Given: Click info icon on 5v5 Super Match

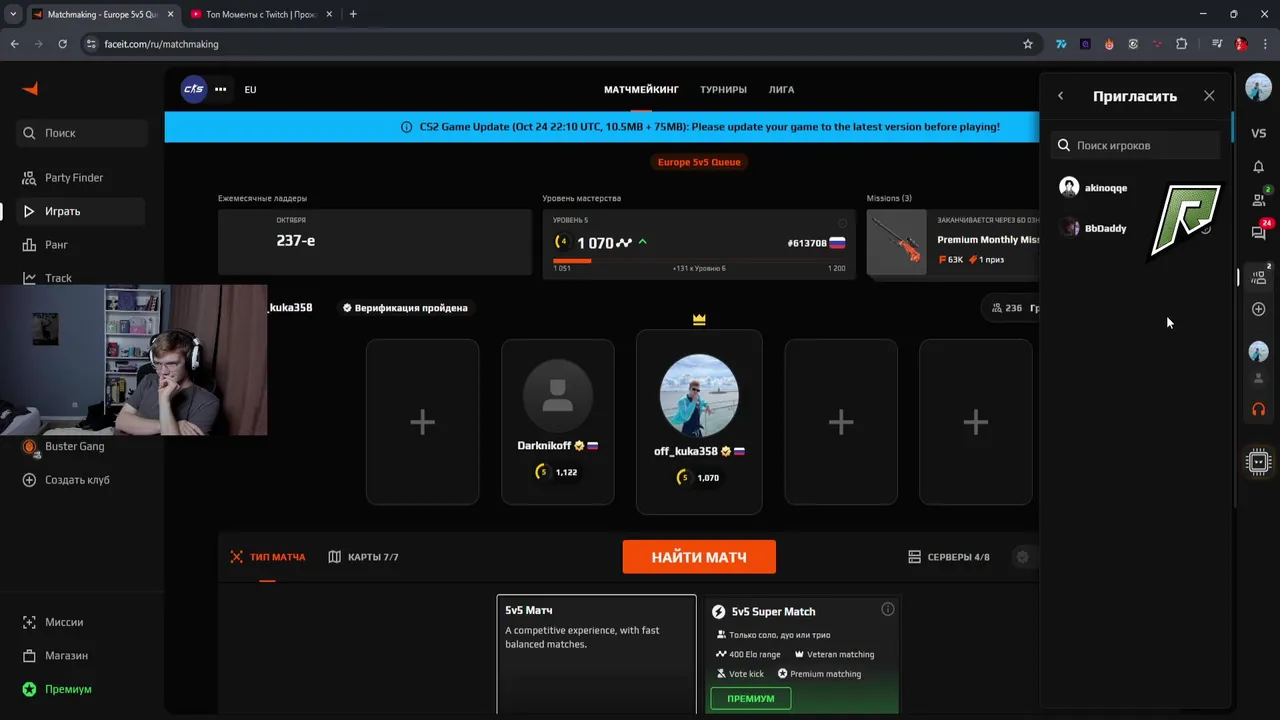Looking at the screenshot, I should click(x=887, y=609).
